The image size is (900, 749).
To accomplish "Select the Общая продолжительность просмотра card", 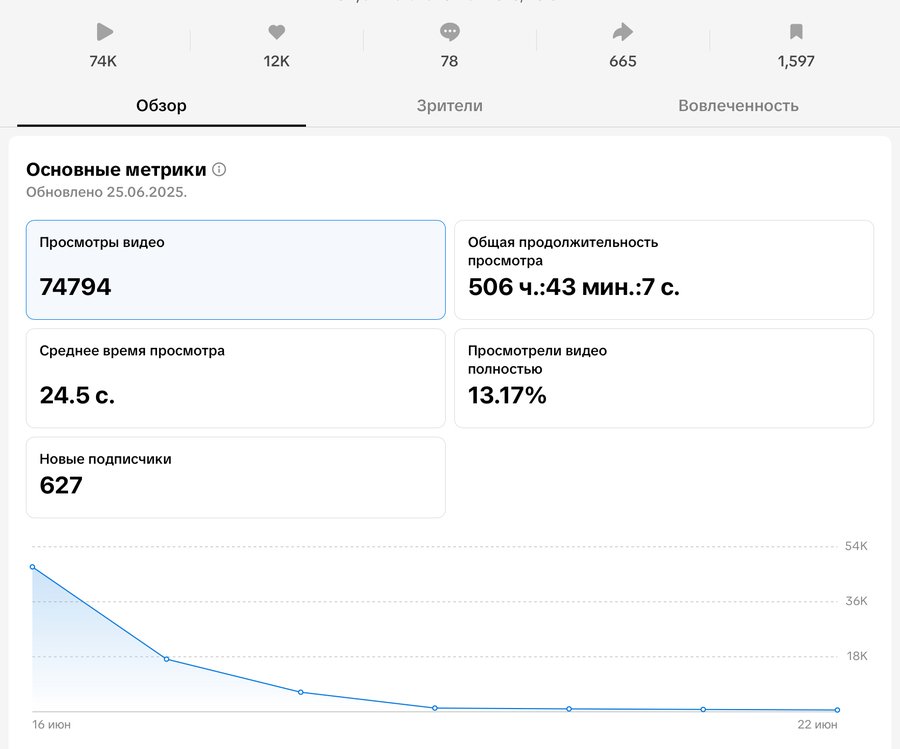I will (x=664, y=270).
